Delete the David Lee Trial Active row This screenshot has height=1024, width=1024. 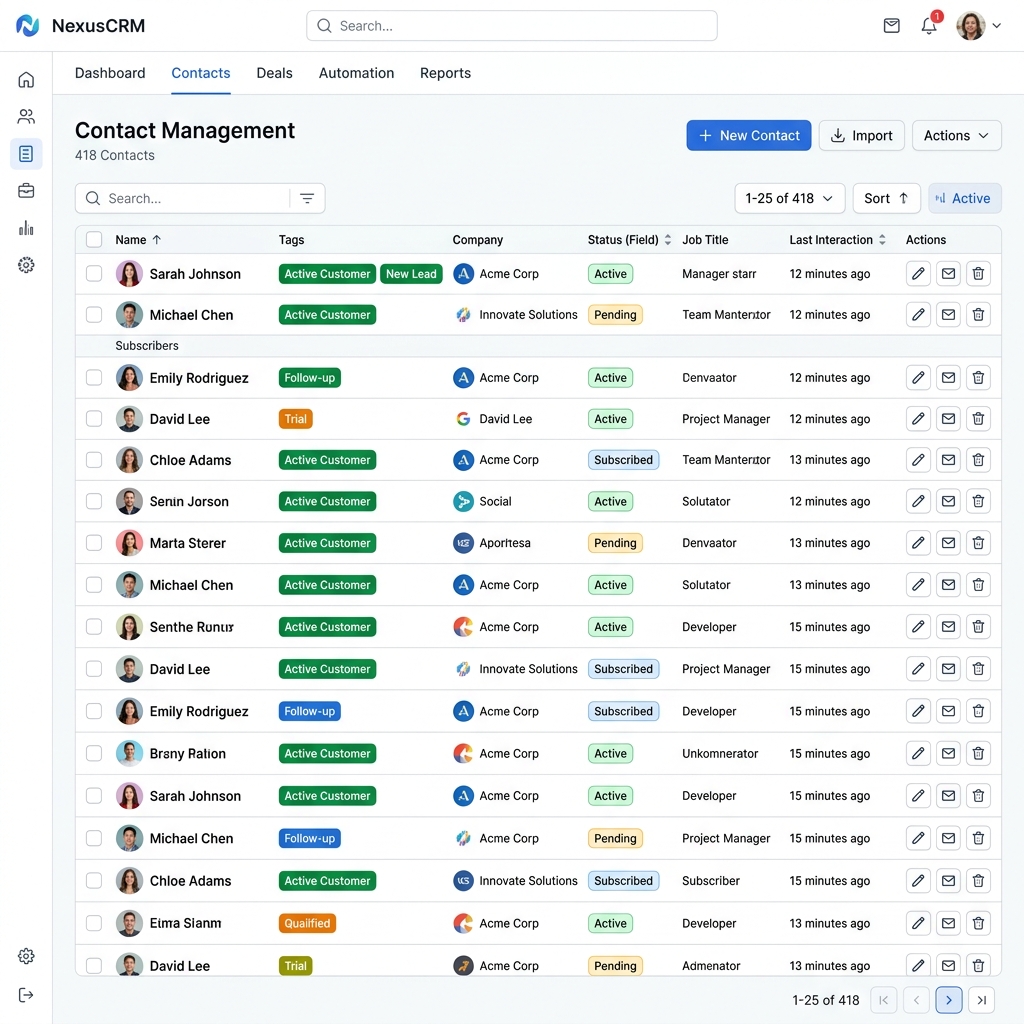point(978,419)
